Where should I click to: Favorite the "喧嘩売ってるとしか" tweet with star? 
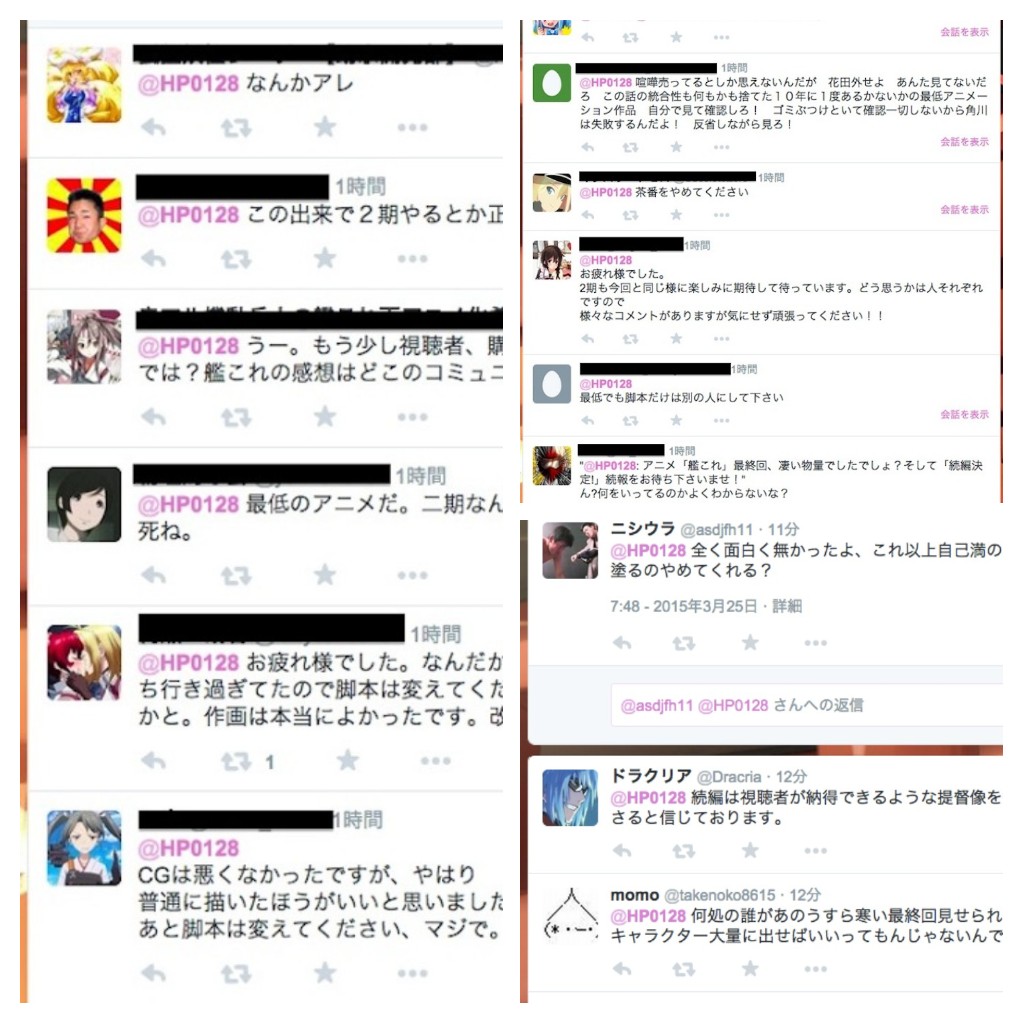[x=677, y=147]
